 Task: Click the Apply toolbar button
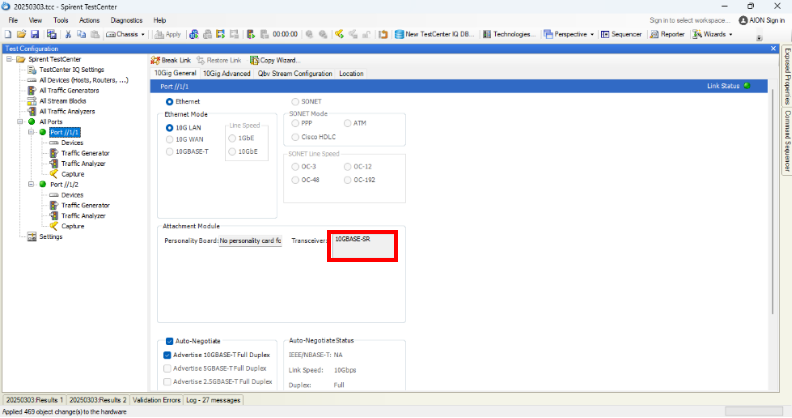[x=168, y=34]
